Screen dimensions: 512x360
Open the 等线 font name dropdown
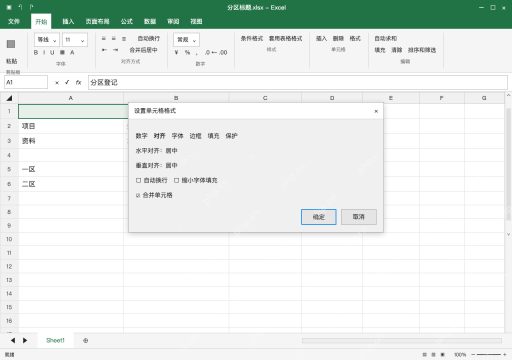click(x=47, y=40)
